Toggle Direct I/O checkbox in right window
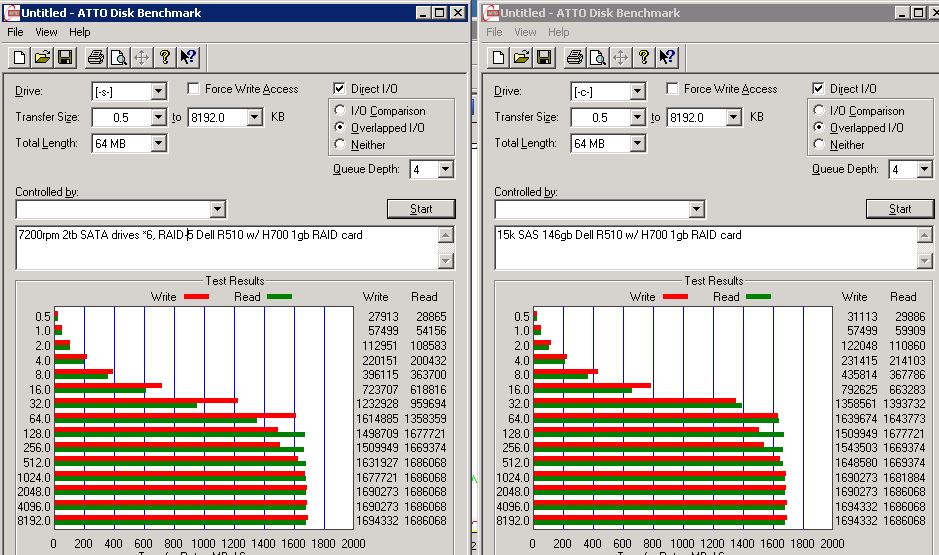Screen dimensions: 939x555 pyautogui.click(x=818, y=89)
